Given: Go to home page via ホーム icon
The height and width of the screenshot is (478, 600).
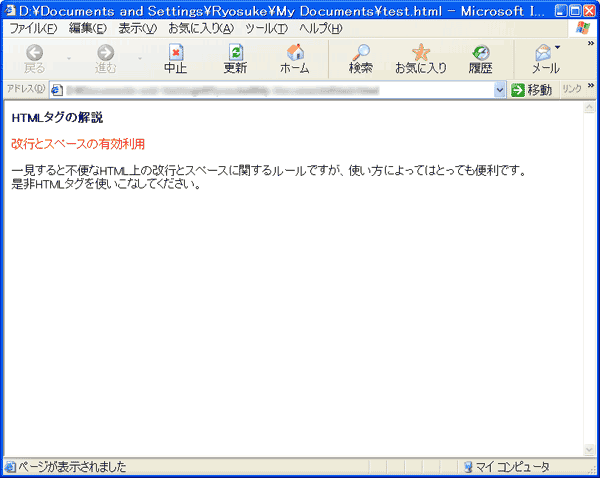Looking at the screenshot, I should [x=294, y=54].
